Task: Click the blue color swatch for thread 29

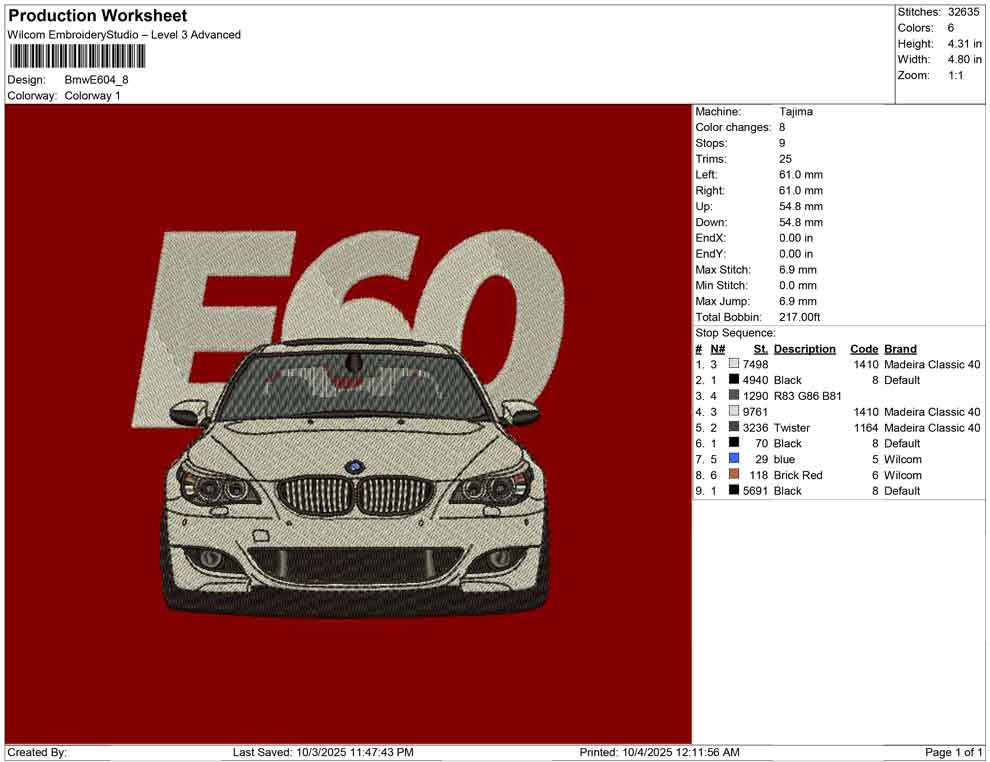Action: pyautogui.click(x=734, y=459)
